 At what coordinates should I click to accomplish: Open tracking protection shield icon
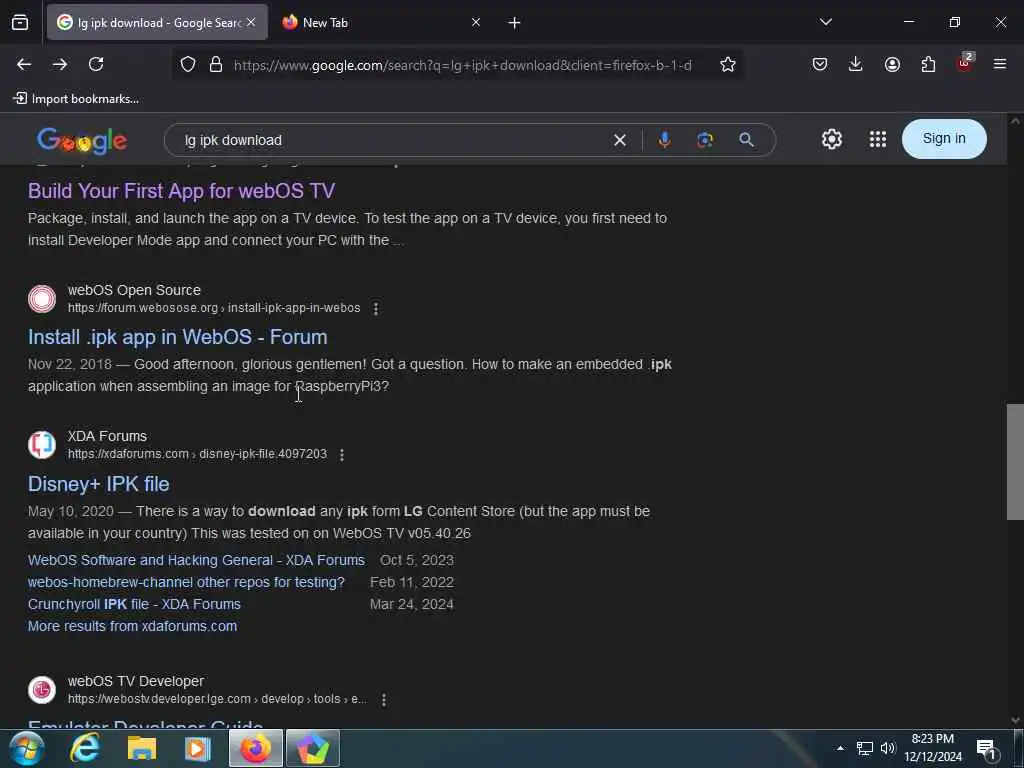click(x=188, y=64)
